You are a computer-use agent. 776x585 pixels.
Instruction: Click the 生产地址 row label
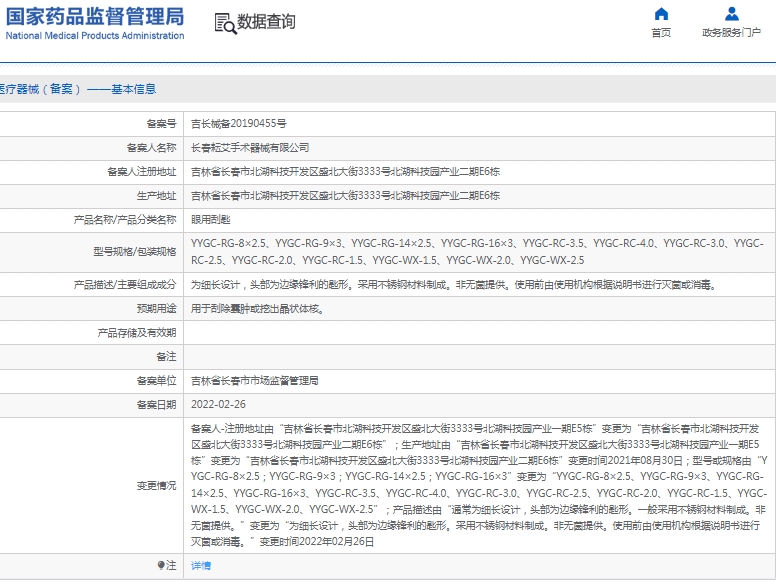tap(156, 195)
